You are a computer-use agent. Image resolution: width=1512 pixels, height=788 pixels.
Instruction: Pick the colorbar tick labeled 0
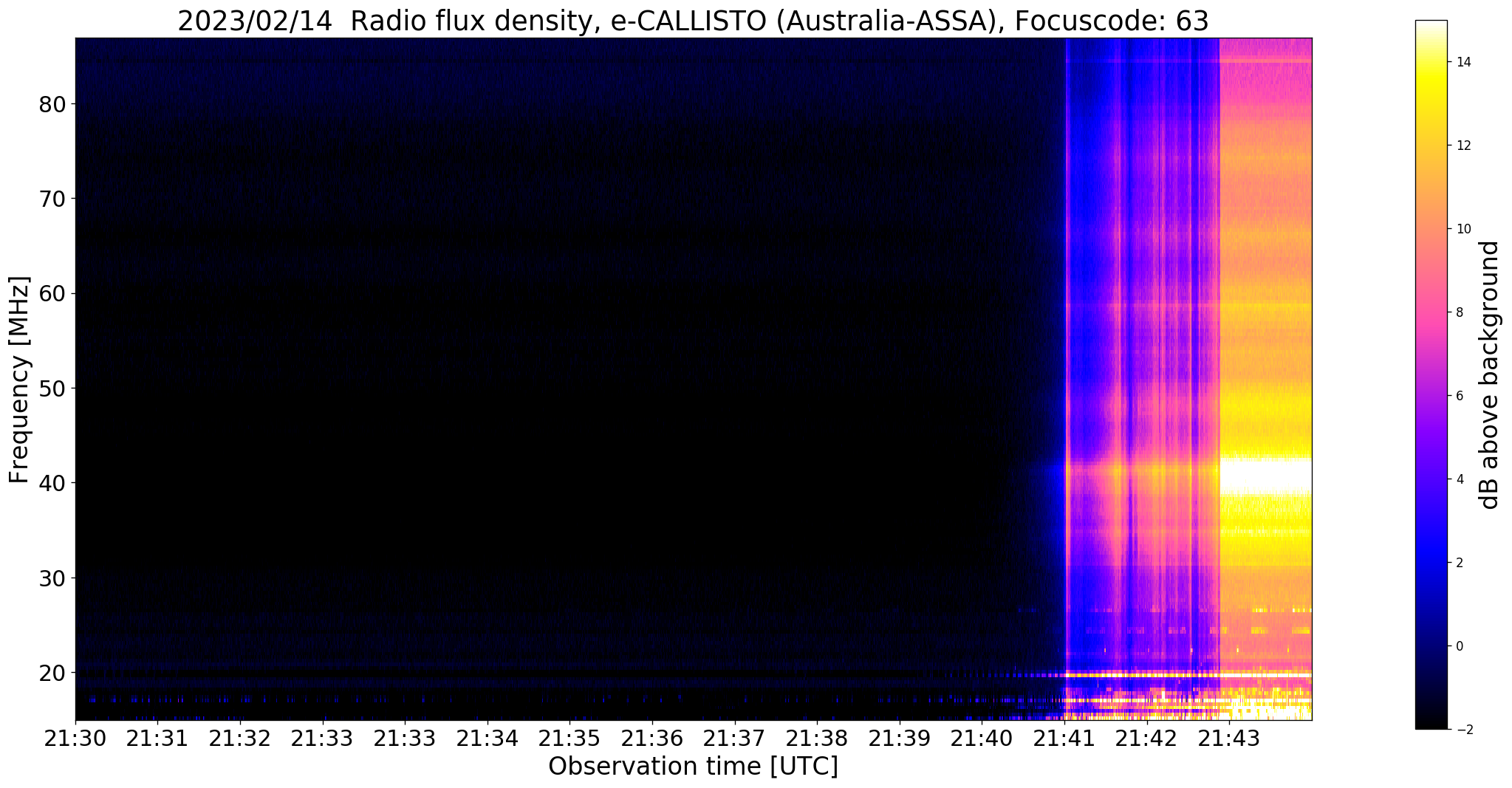coord(1459,646)
